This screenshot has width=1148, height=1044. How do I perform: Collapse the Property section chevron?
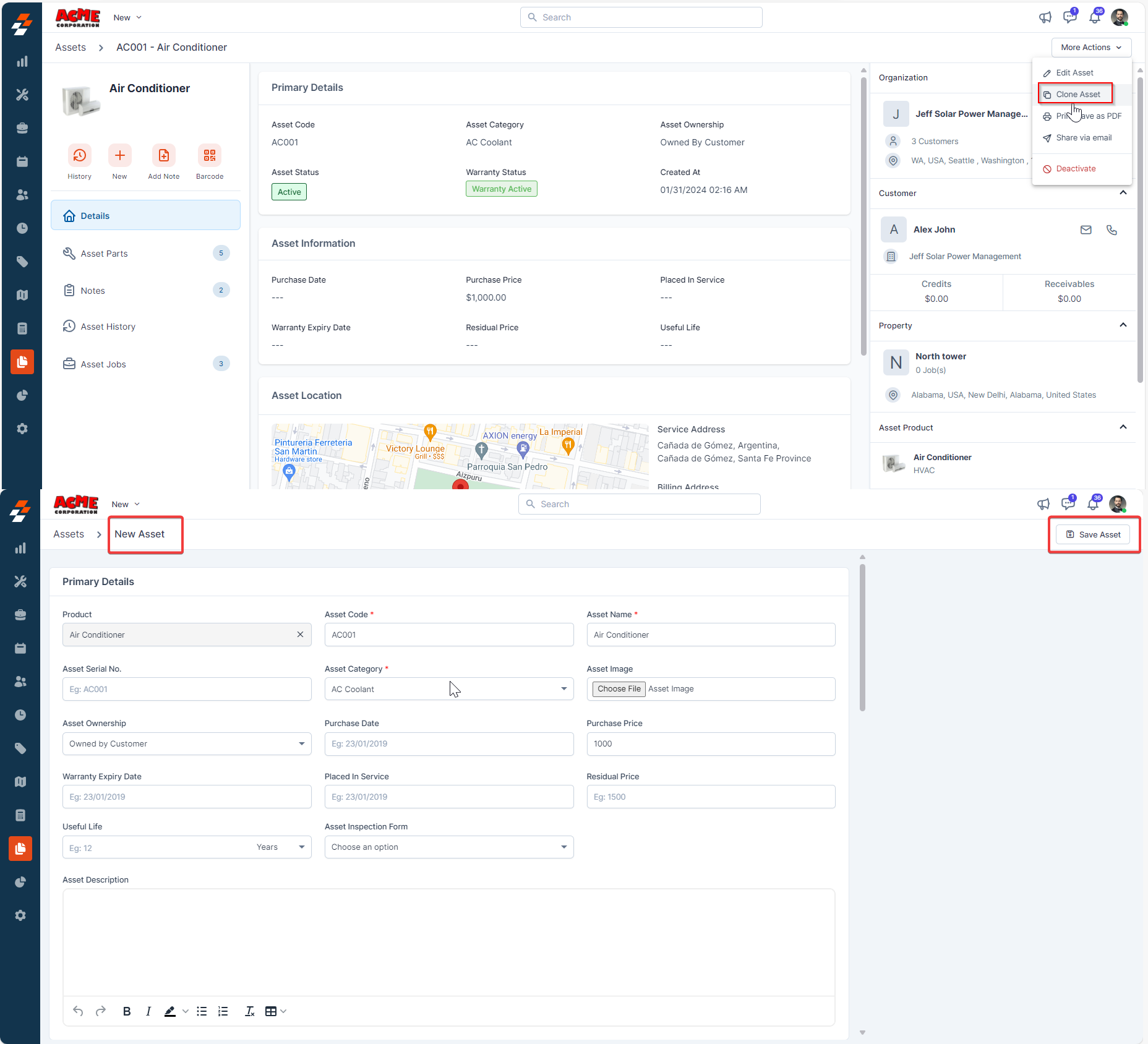(x=1123, y=325)
